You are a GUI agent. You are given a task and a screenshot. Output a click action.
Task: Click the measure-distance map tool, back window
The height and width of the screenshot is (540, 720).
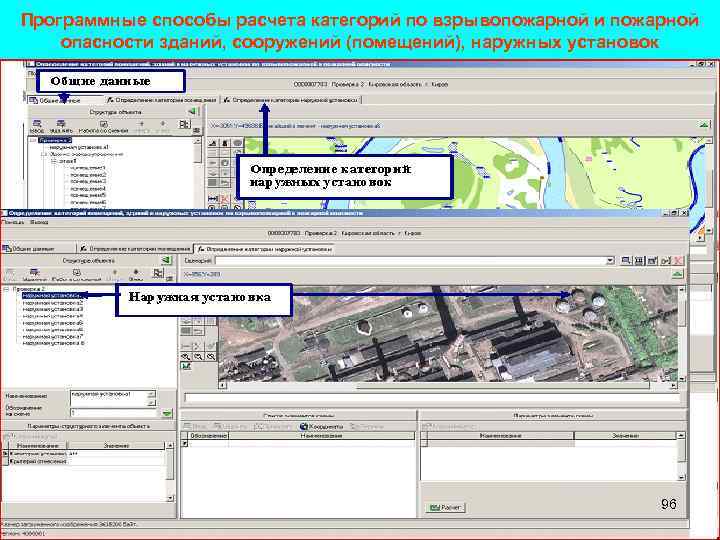(x=213, y=198)
